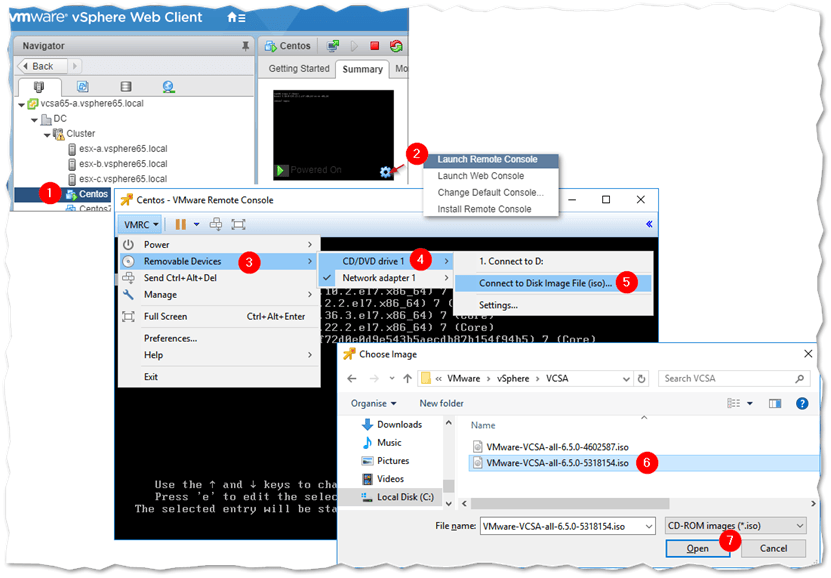Click the red power off icon
The width and height of the screenshot is (831, 578).
tap(375, 46)
